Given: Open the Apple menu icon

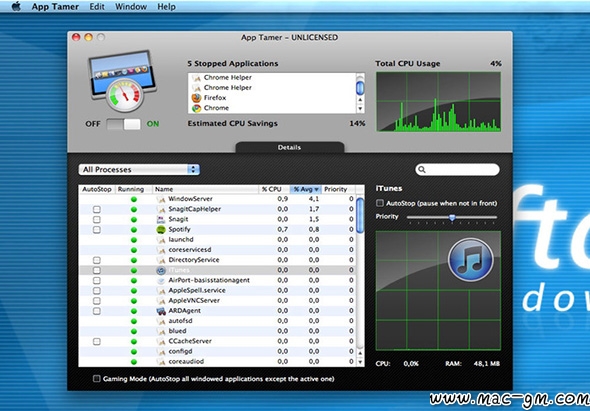Looking at the screenshot, I should coord(16,6).
